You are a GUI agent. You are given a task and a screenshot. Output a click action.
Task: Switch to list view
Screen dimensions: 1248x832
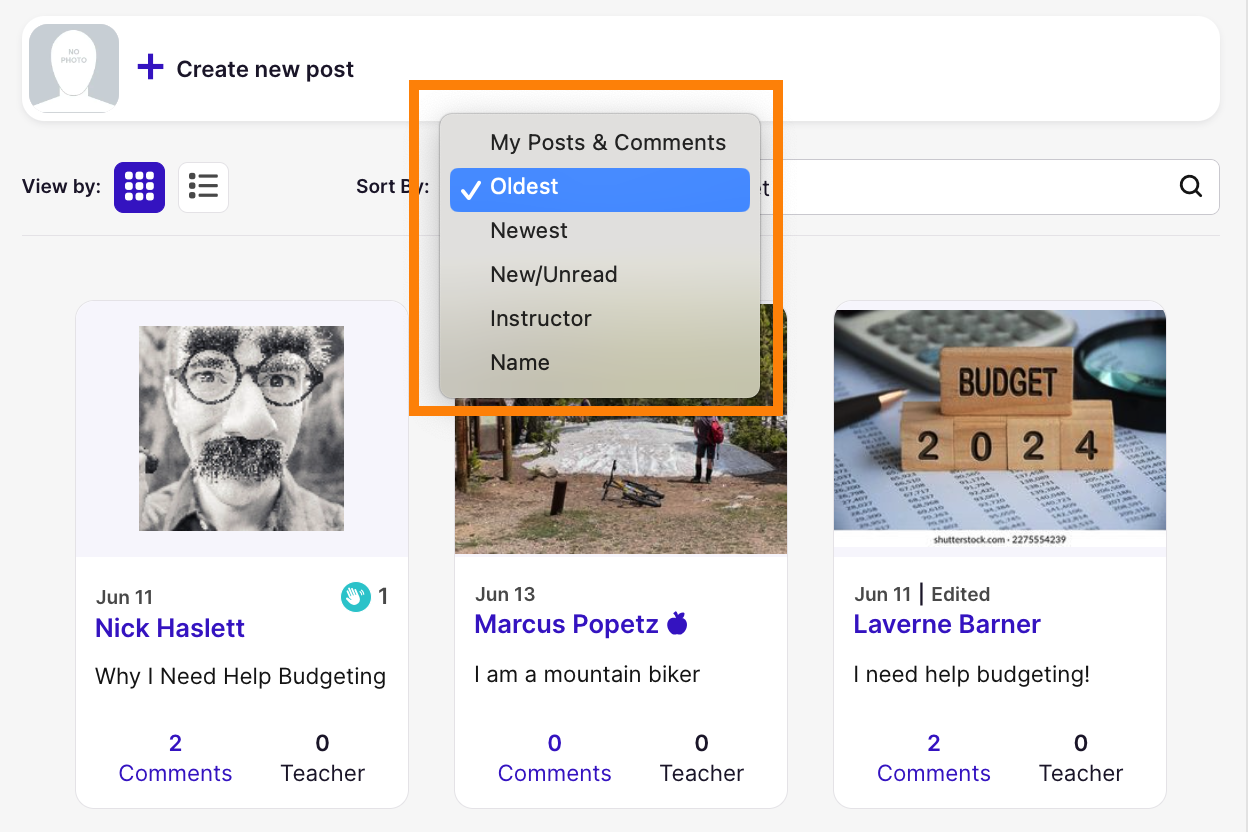203,187
